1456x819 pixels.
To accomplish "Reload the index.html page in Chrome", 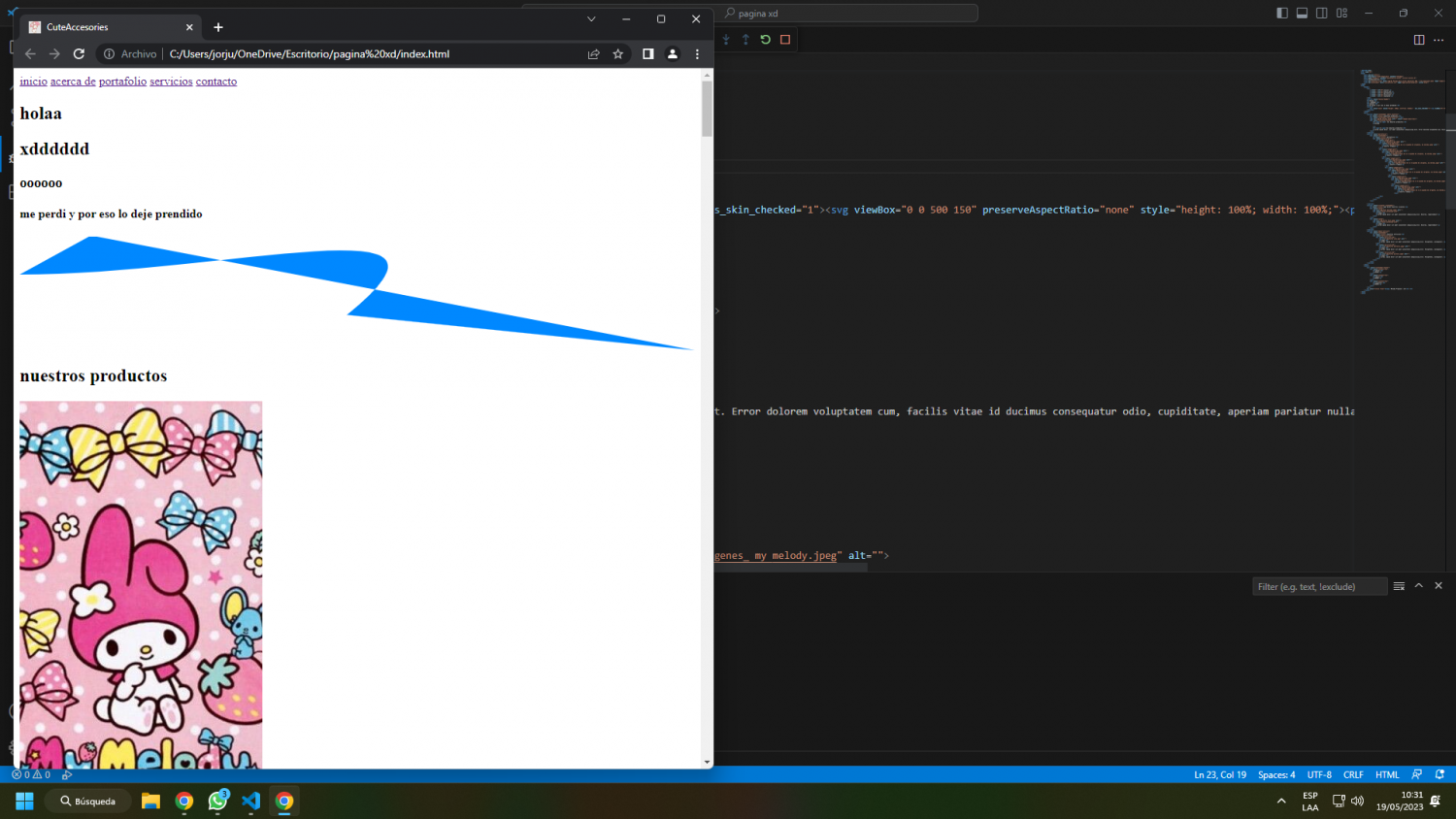I will coord(79,54).
